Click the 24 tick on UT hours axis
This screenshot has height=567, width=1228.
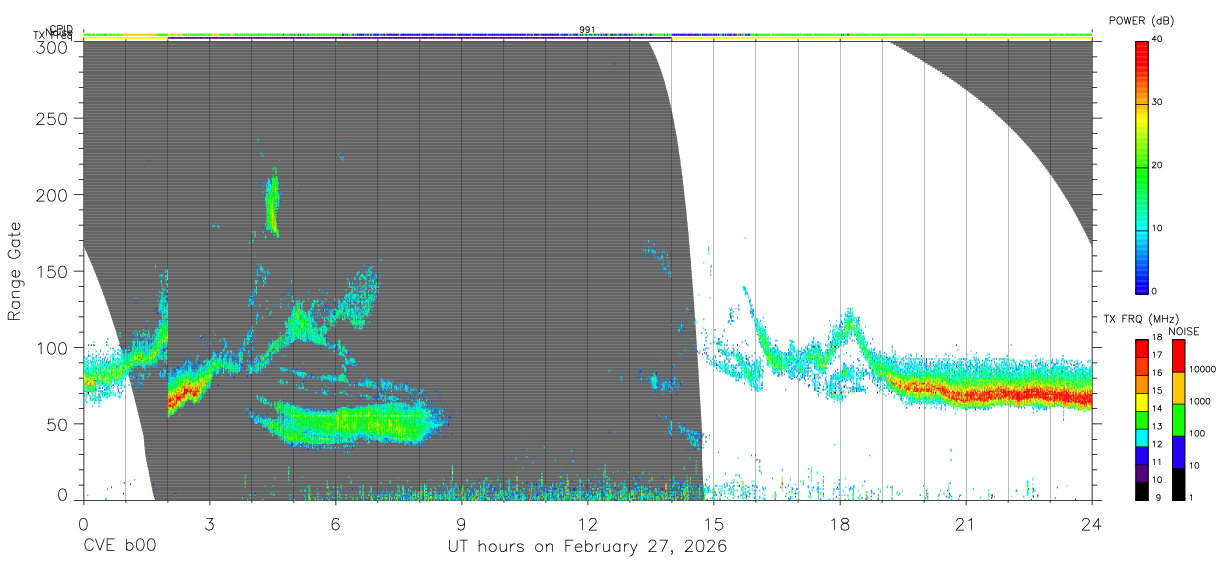pyautogui.click(x=1091, y=523)
